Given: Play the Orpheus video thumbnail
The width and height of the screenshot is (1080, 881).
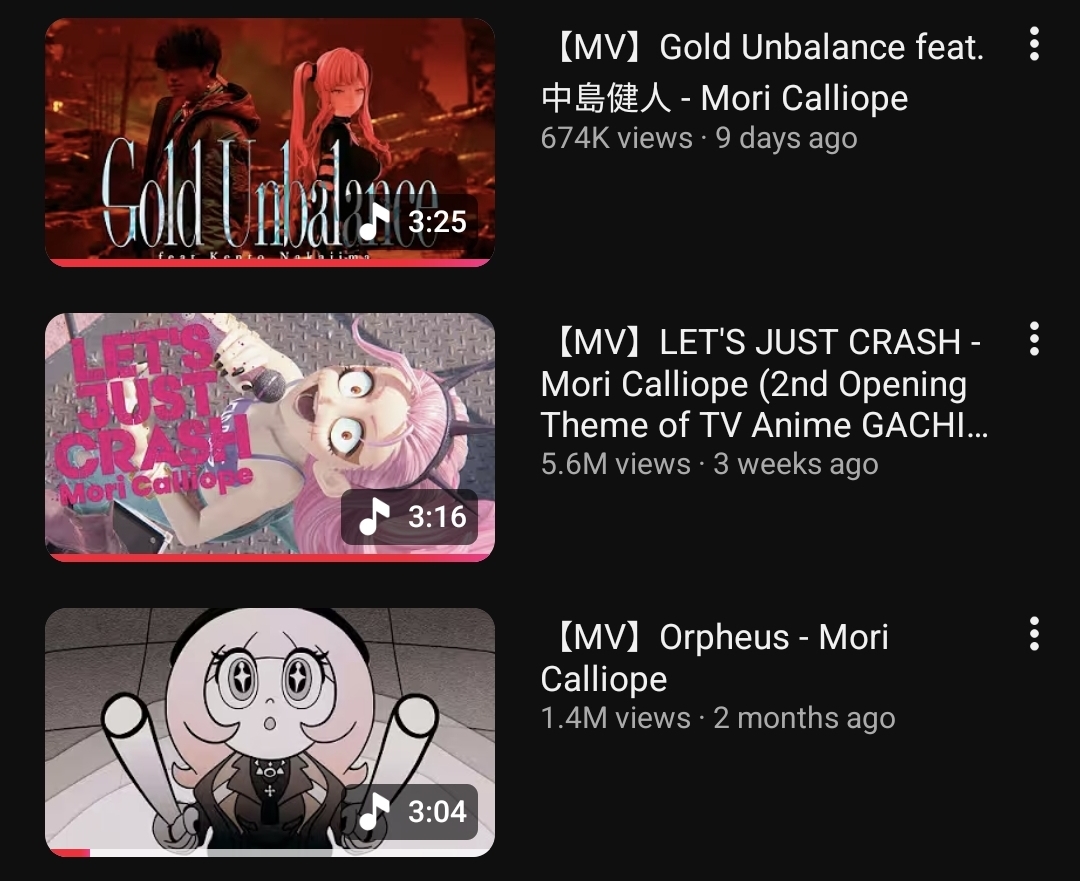Looking at the screenshot, I should tap(270, 732).
